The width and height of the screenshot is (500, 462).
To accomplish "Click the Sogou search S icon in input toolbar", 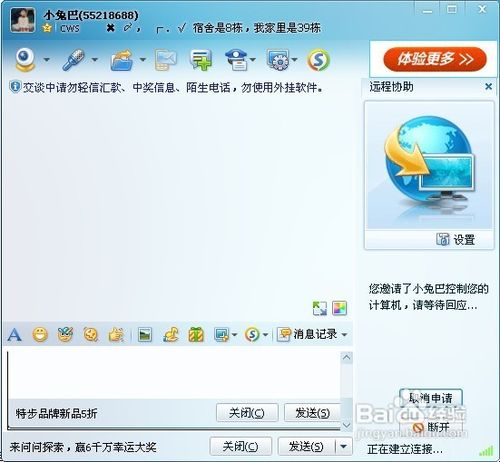I will 252,334.
